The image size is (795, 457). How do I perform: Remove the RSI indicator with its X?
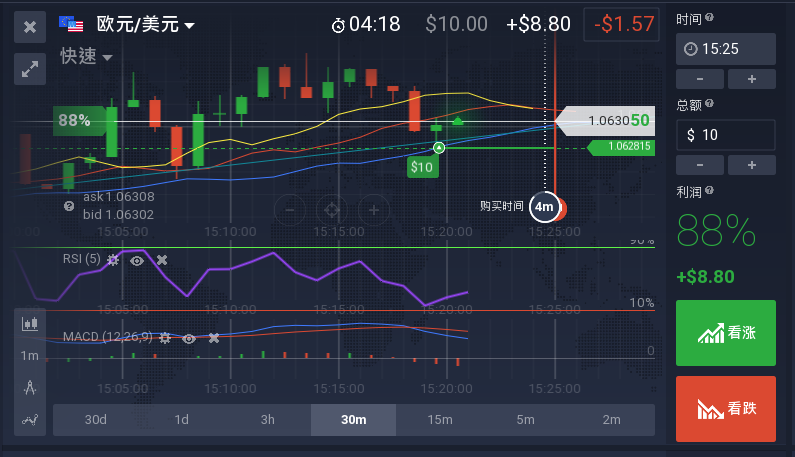tap(162, 260)
